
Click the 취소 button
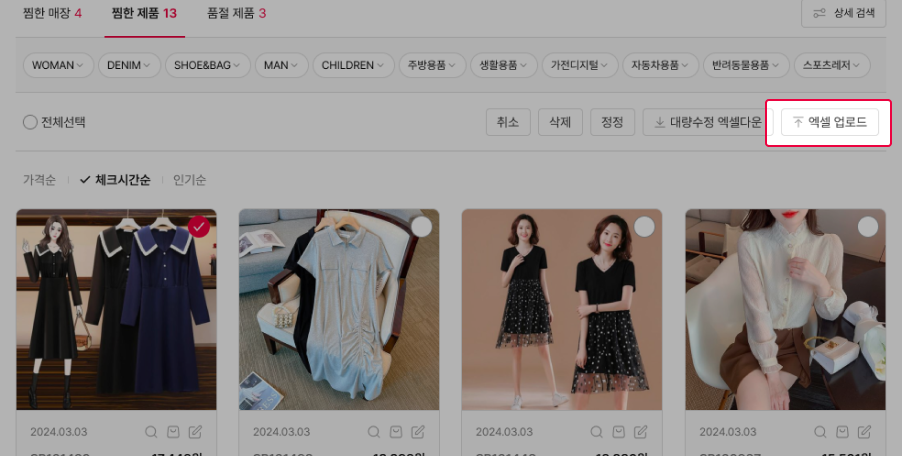pos(508,122)
